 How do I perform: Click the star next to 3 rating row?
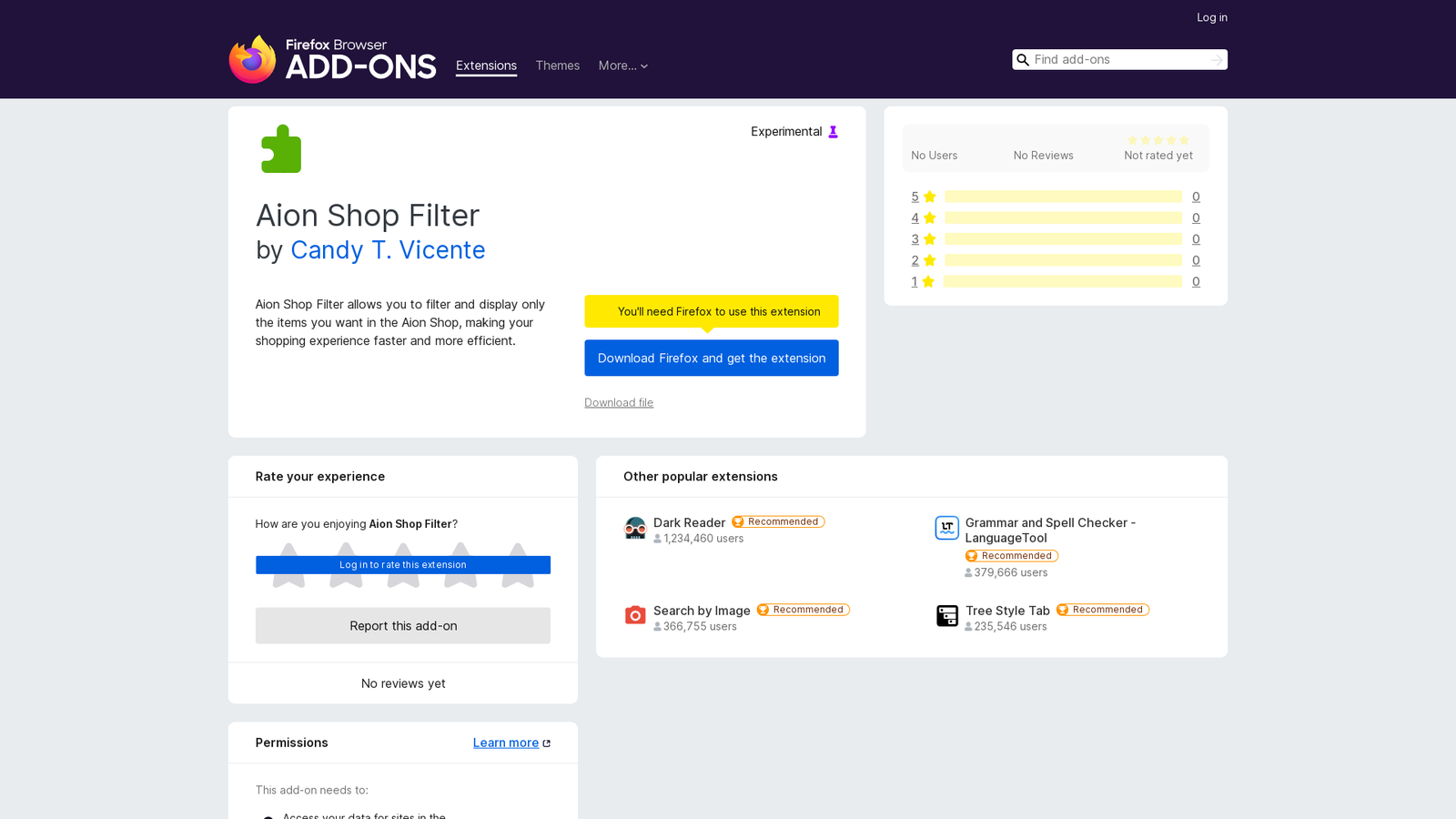click(x=929, y=239)
